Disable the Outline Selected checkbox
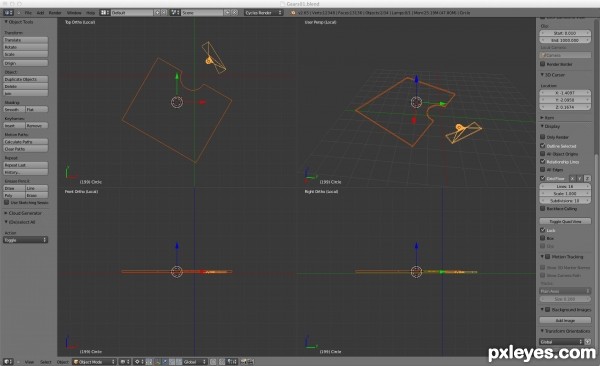Viewport: 600px width, 366px height. [543, 145]
